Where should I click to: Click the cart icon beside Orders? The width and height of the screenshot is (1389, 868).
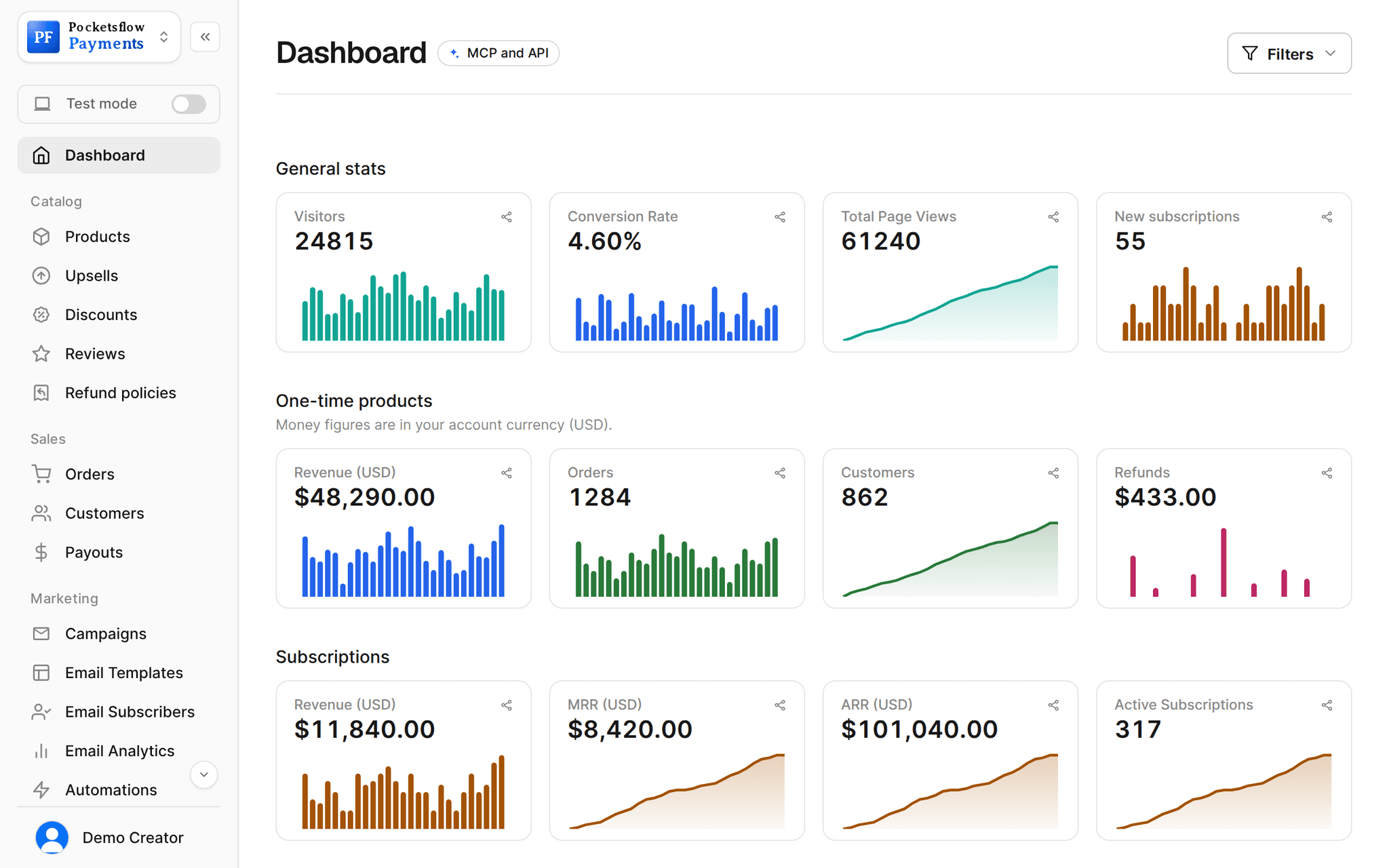click(x=41, y=474)
